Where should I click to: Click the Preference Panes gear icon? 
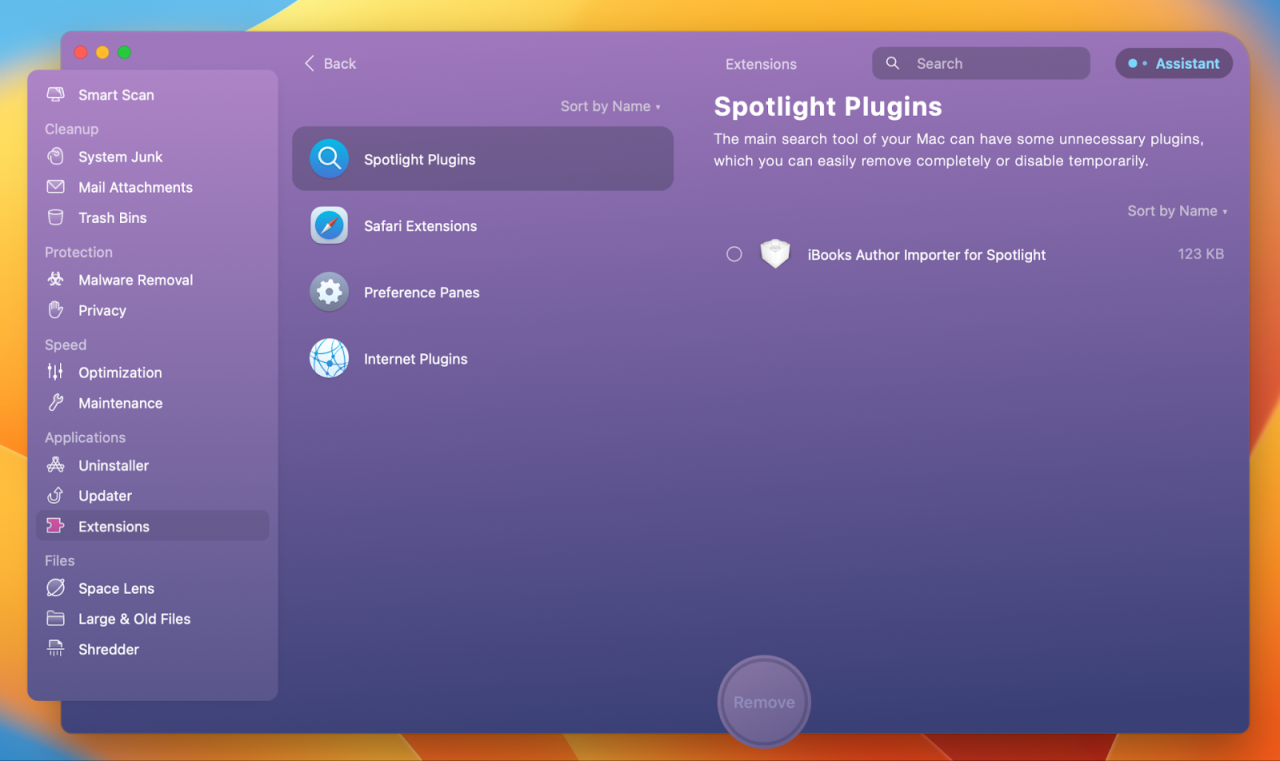[x=329, y=292]
